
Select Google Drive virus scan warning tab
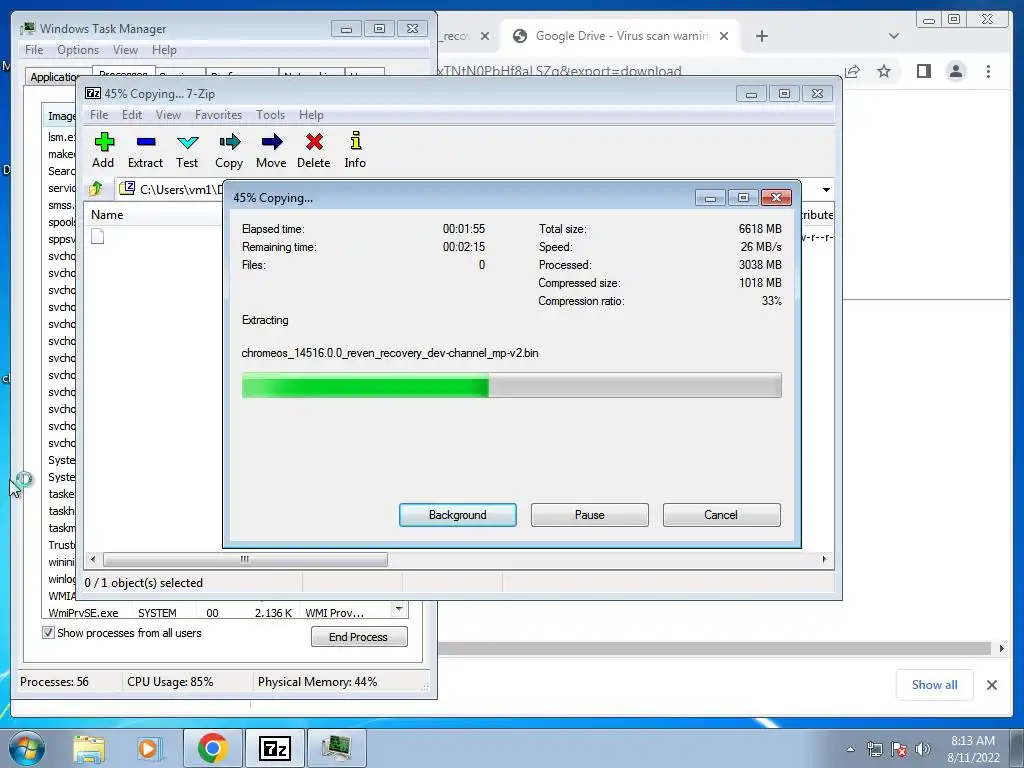point(620,36)
